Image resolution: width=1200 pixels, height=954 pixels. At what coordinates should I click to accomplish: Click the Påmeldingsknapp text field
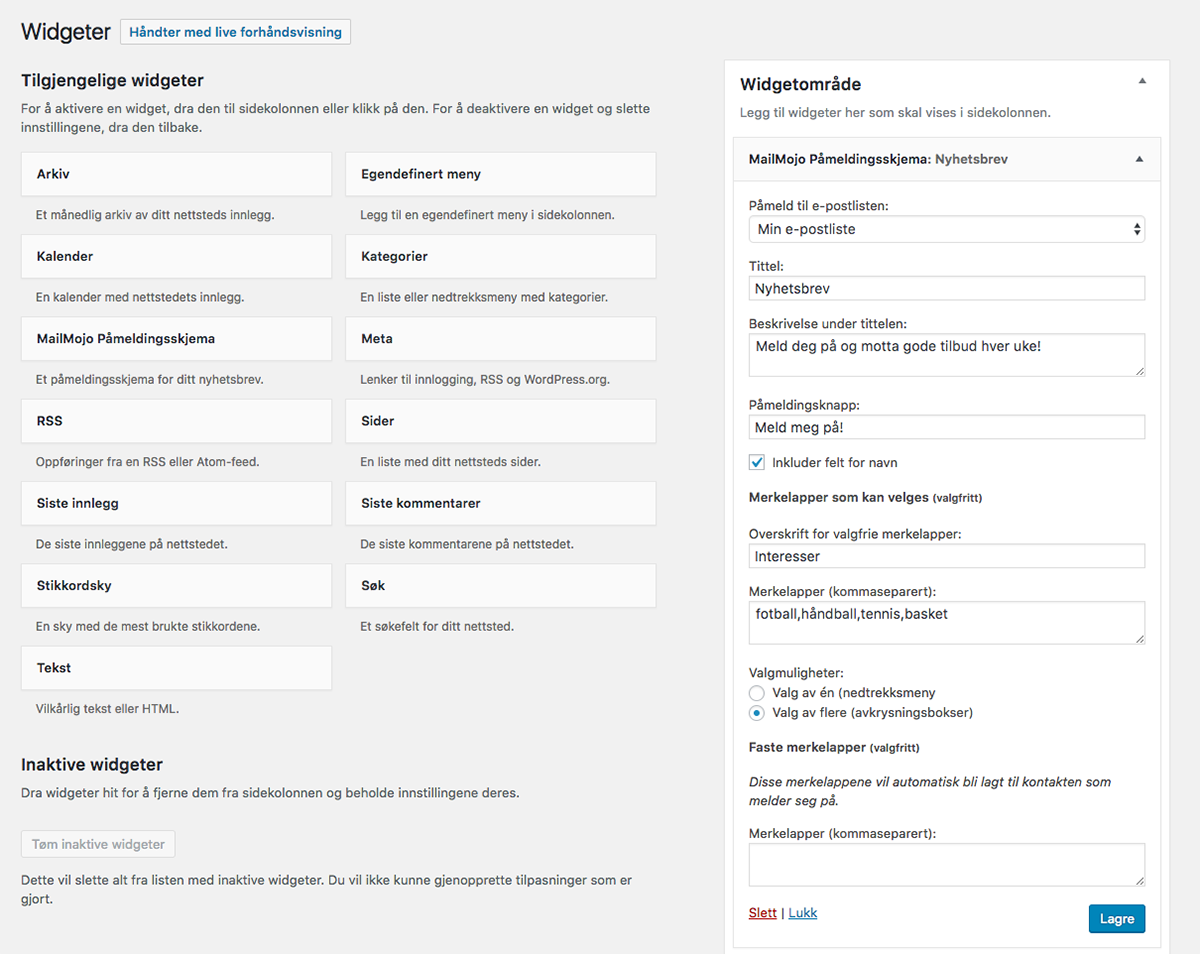(947, 427)
